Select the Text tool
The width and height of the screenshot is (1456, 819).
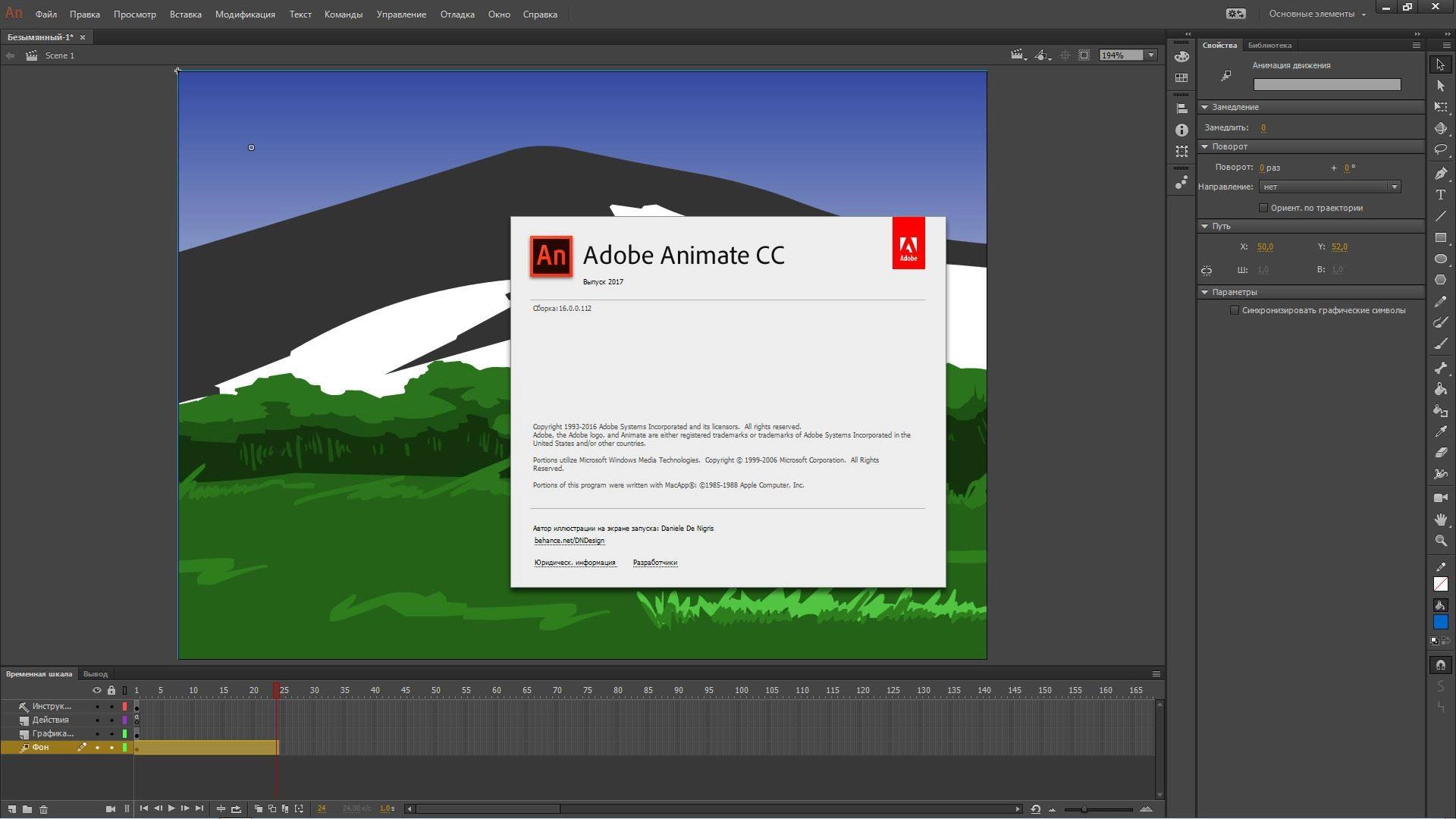[1440, 195]
